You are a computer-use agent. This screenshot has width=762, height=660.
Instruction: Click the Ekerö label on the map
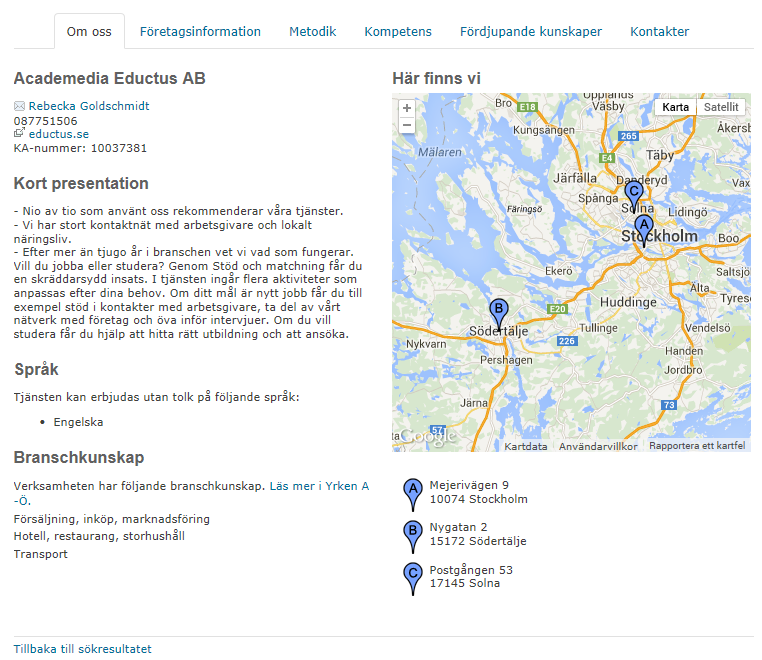pyautogui.click(x=558, y=271)
